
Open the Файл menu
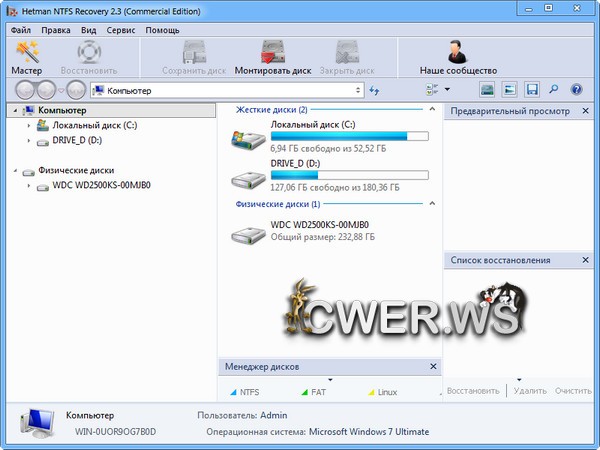tap(21, 30)
